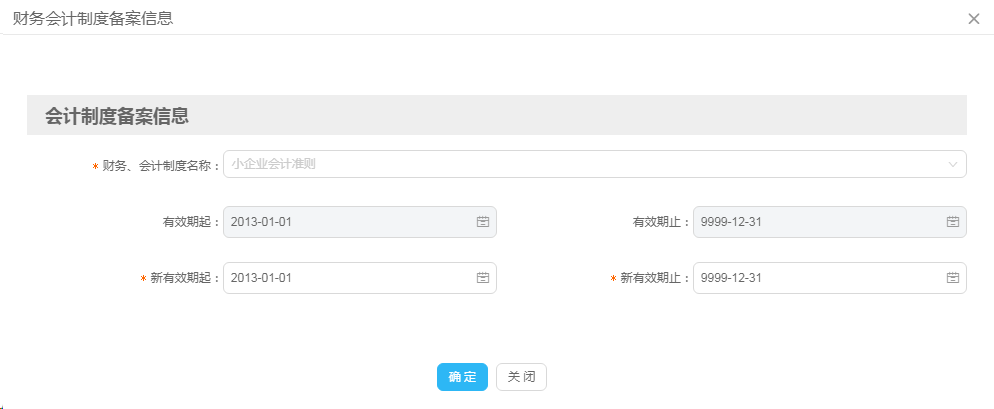Click the required 新有效期起 label

184,278
